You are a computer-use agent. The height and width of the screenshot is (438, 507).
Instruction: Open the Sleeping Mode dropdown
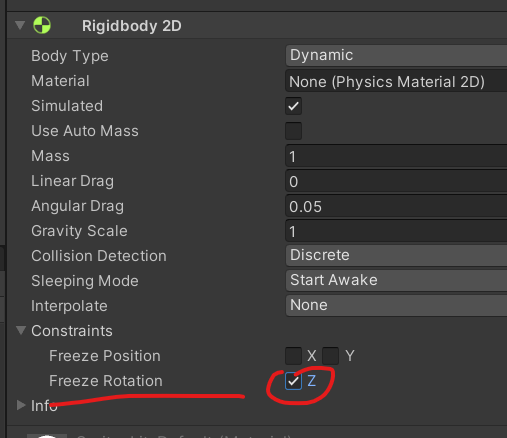(396, 281)
